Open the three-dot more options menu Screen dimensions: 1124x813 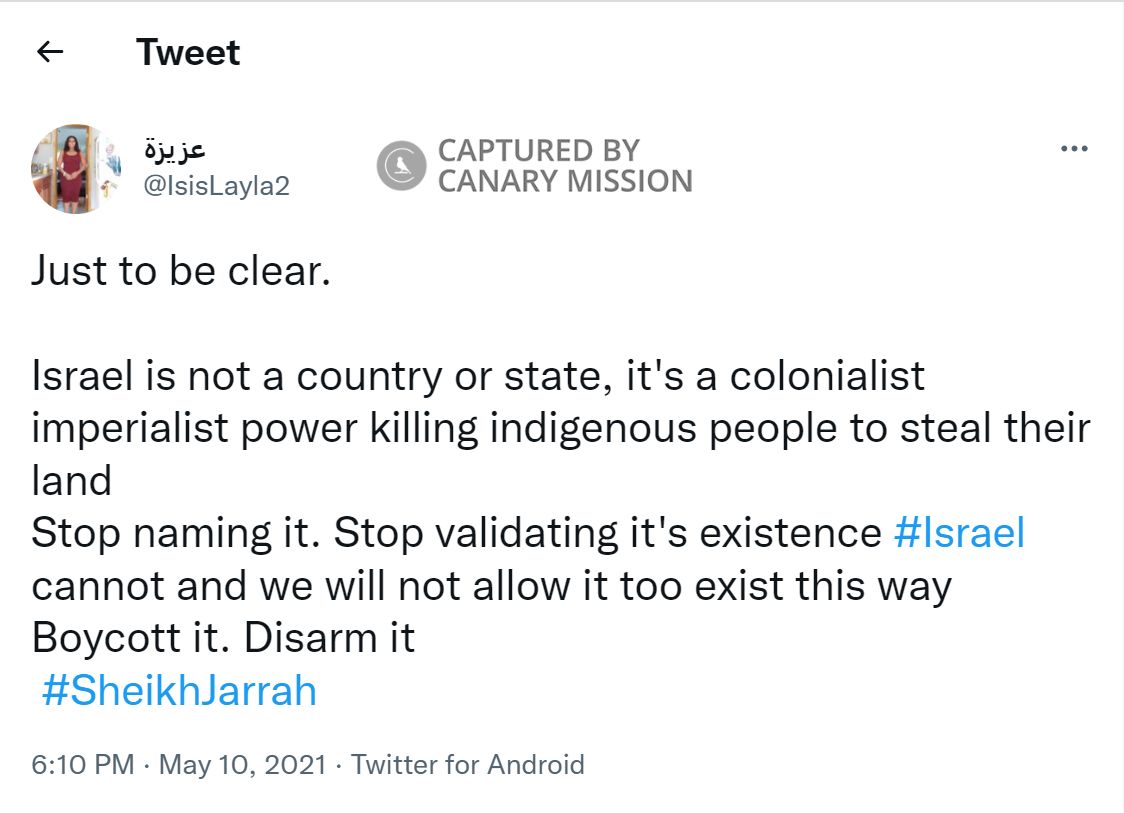[x=1073, y=149]
